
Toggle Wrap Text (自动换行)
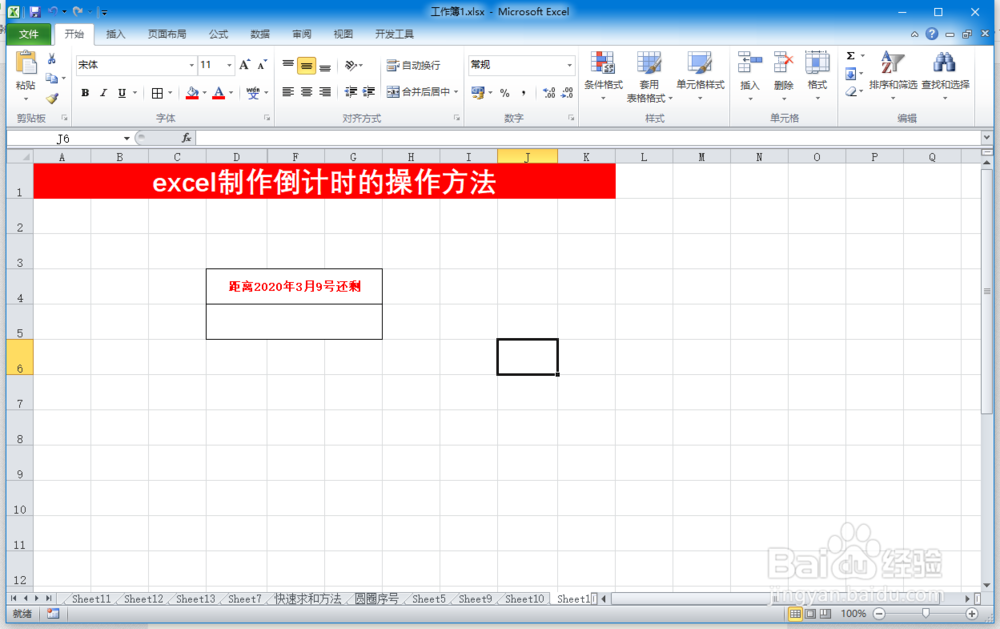(413, 65)
